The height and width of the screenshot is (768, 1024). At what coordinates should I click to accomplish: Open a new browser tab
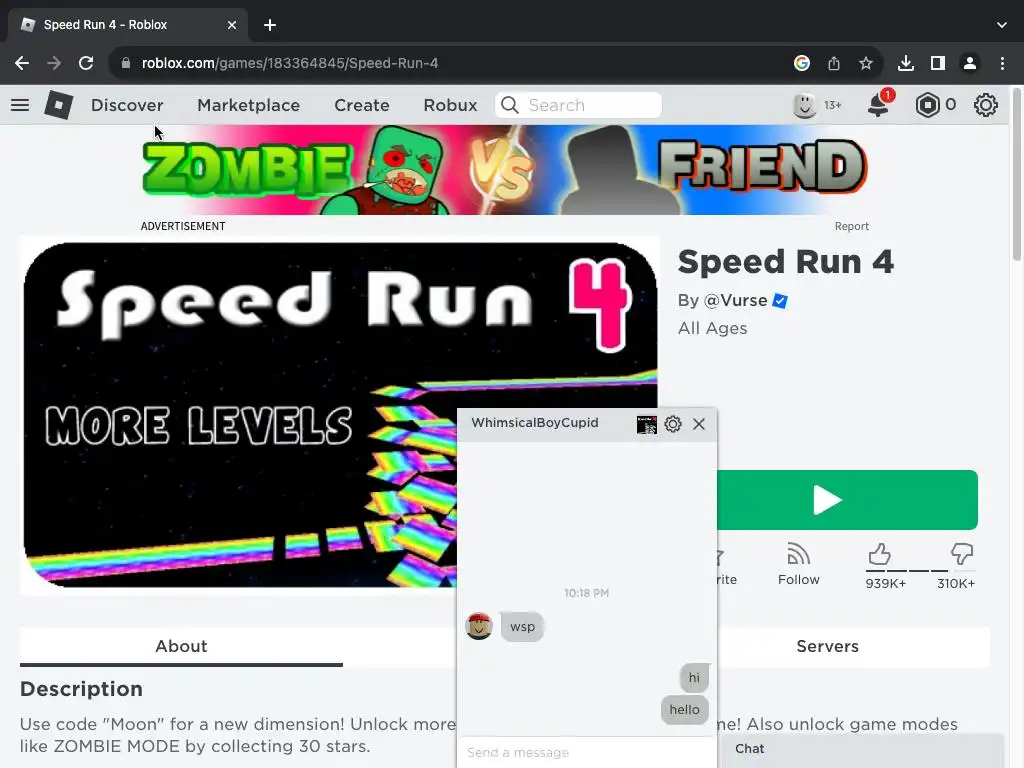[270, 25]
